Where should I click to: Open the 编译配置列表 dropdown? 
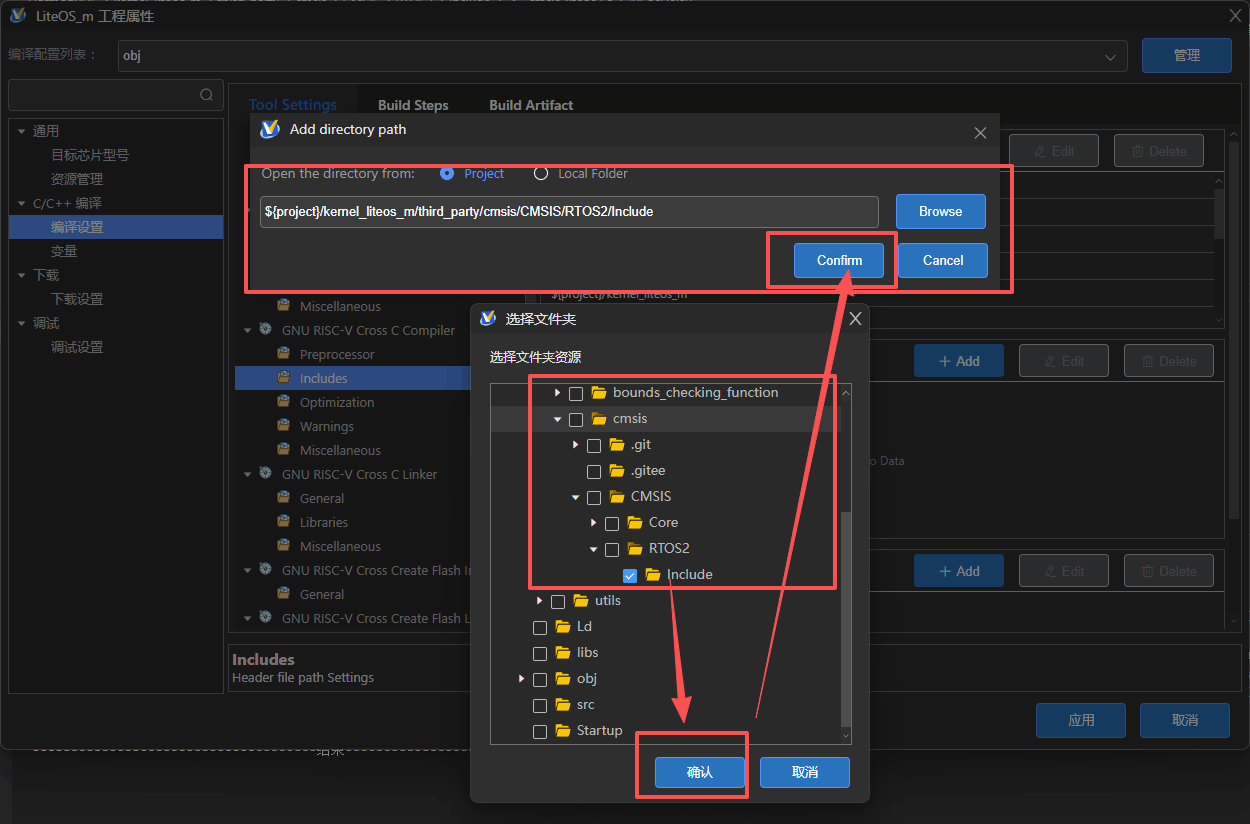pos(622,56)
